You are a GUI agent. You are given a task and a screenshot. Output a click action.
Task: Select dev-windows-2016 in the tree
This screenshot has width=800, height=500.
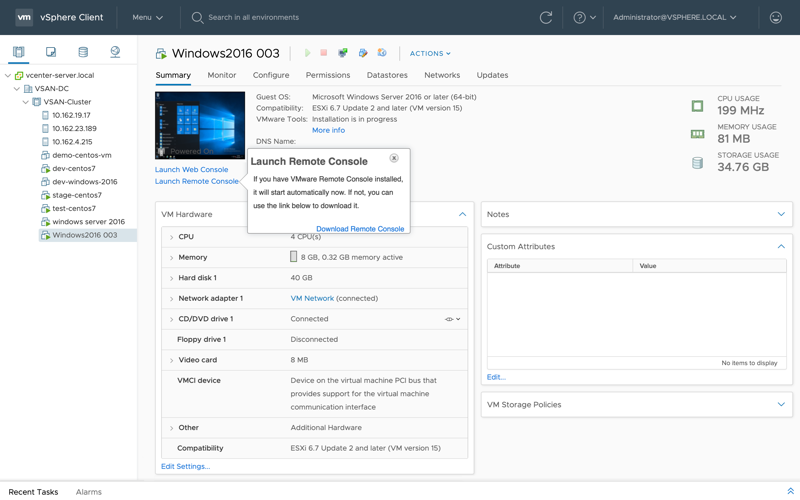tap(85, 182)
